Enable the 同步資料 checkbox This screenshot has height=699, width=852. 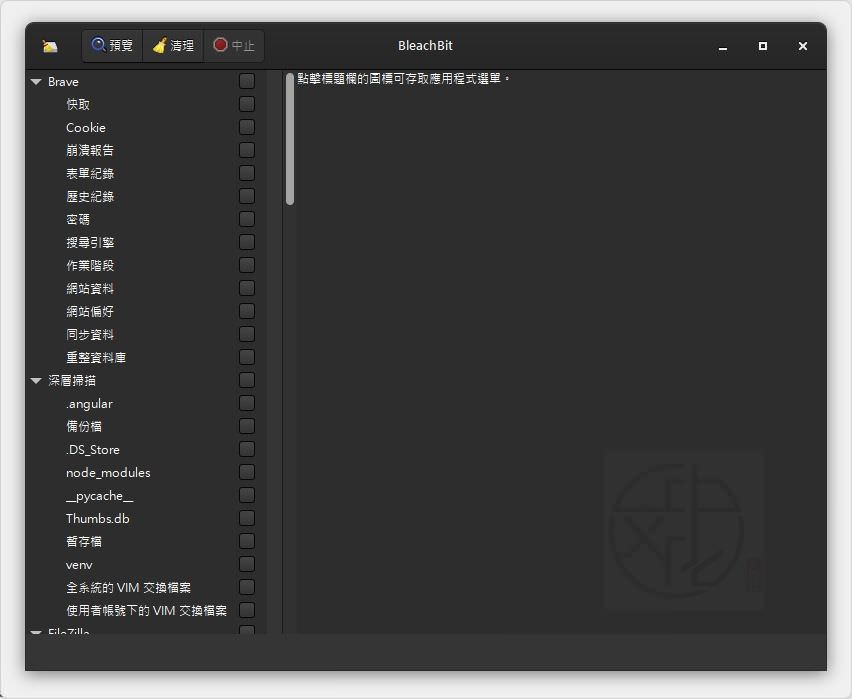(x=247, y=334)
